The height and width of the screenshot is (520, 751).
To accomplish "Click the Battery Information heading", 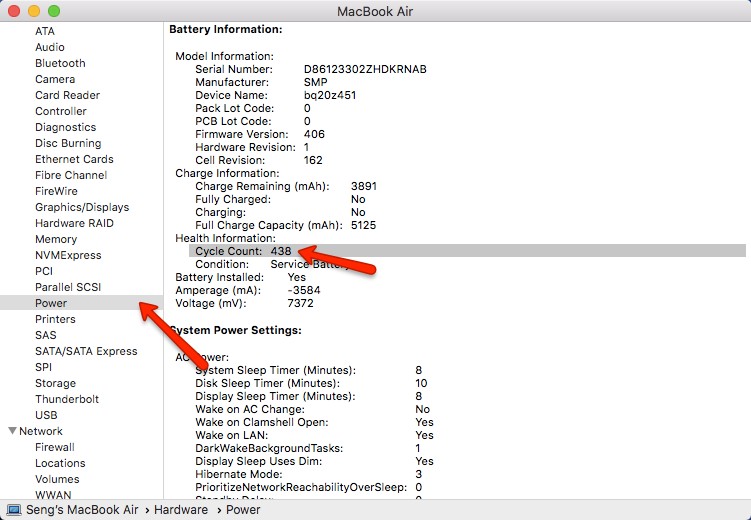I will 226,29.
